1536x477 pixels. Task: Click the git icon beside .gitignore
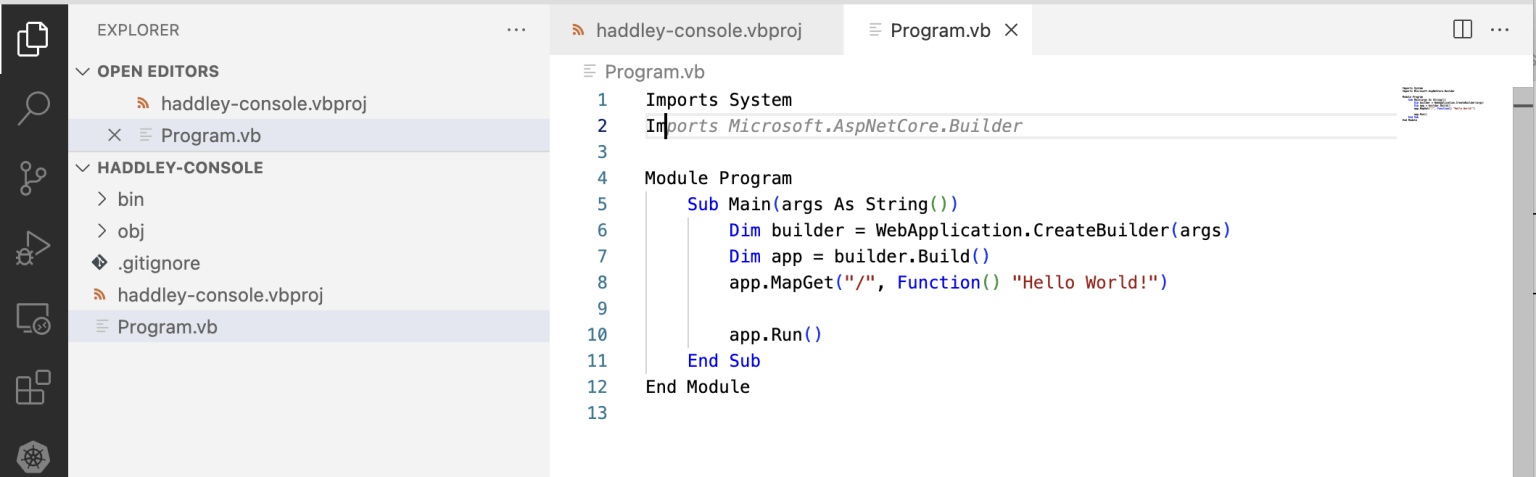click(99, 263)
